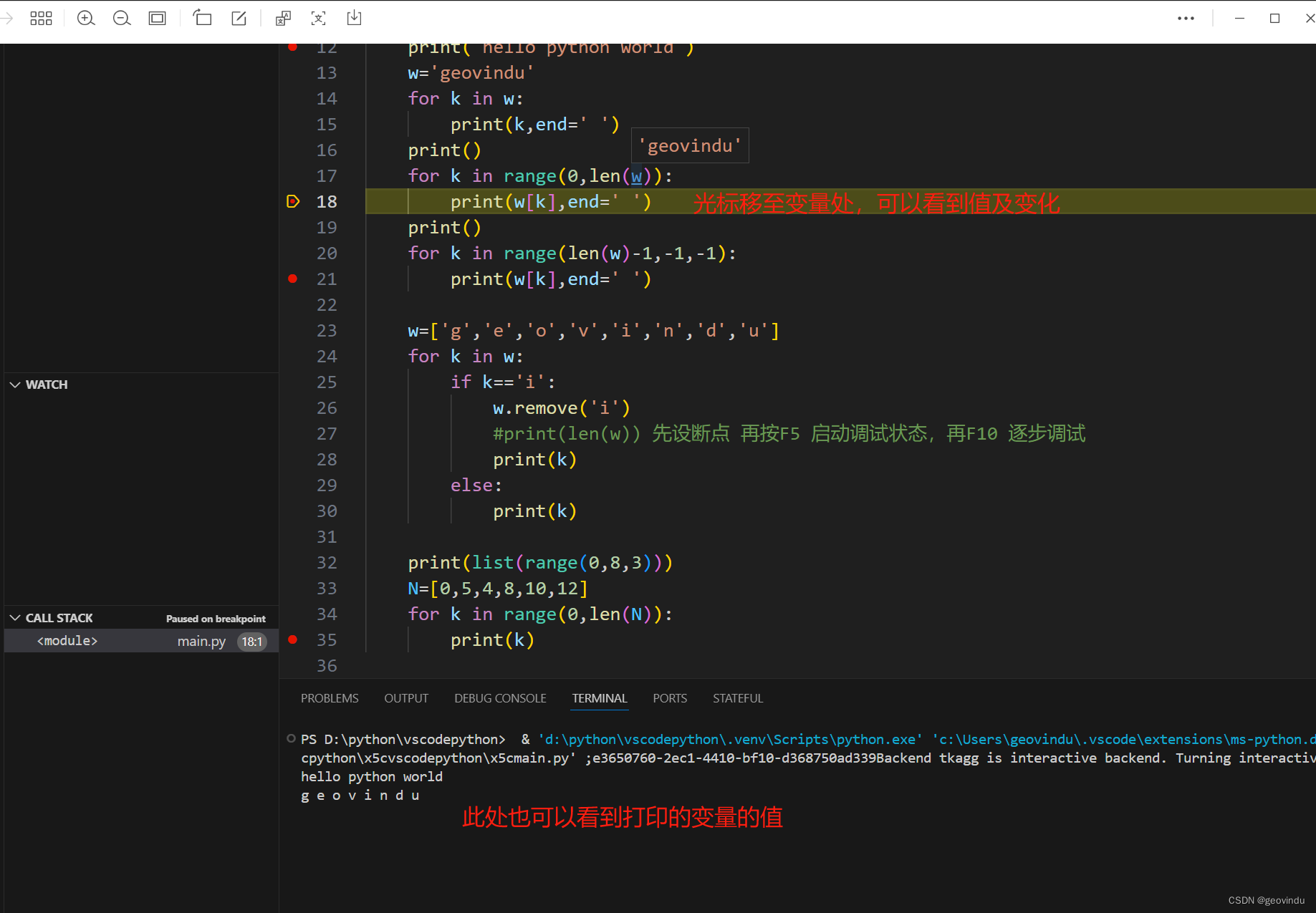Click the zoom in magnifier icon
Screen dimensions: 1316x913
click(x=86, y=18)
